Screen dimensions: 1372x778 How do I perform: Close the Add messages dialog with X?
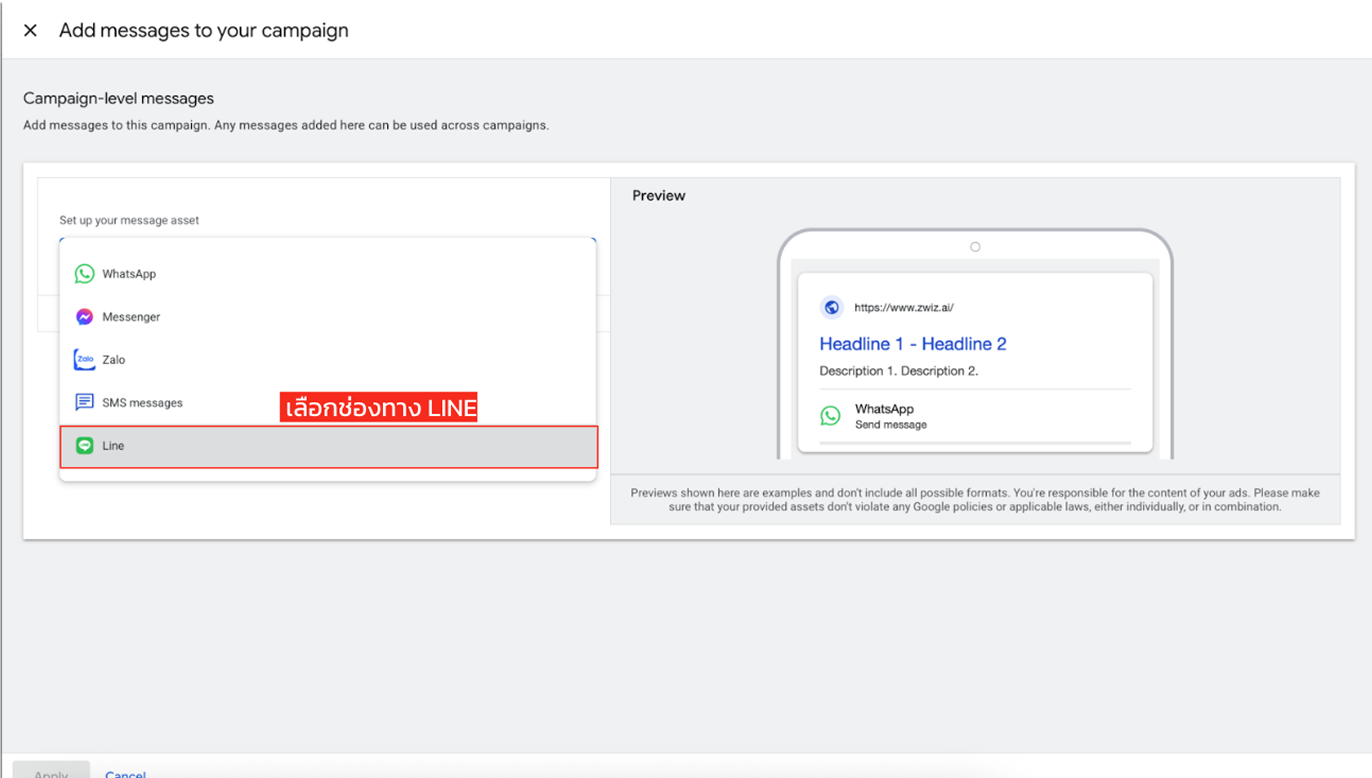30,30
